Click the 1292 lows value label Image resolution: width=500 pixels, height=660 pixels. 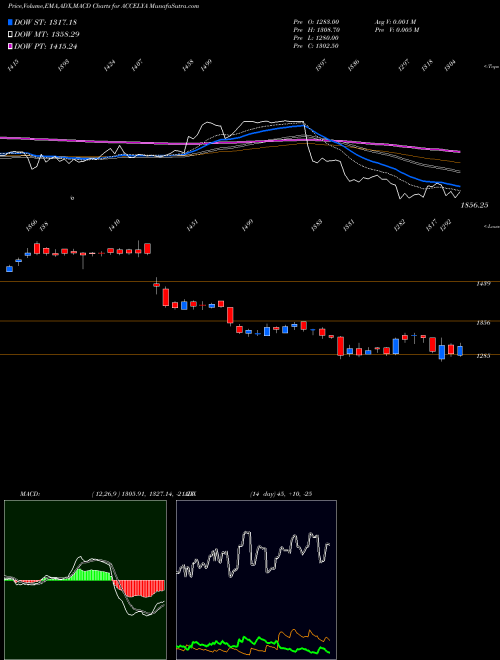coord(446,226)
